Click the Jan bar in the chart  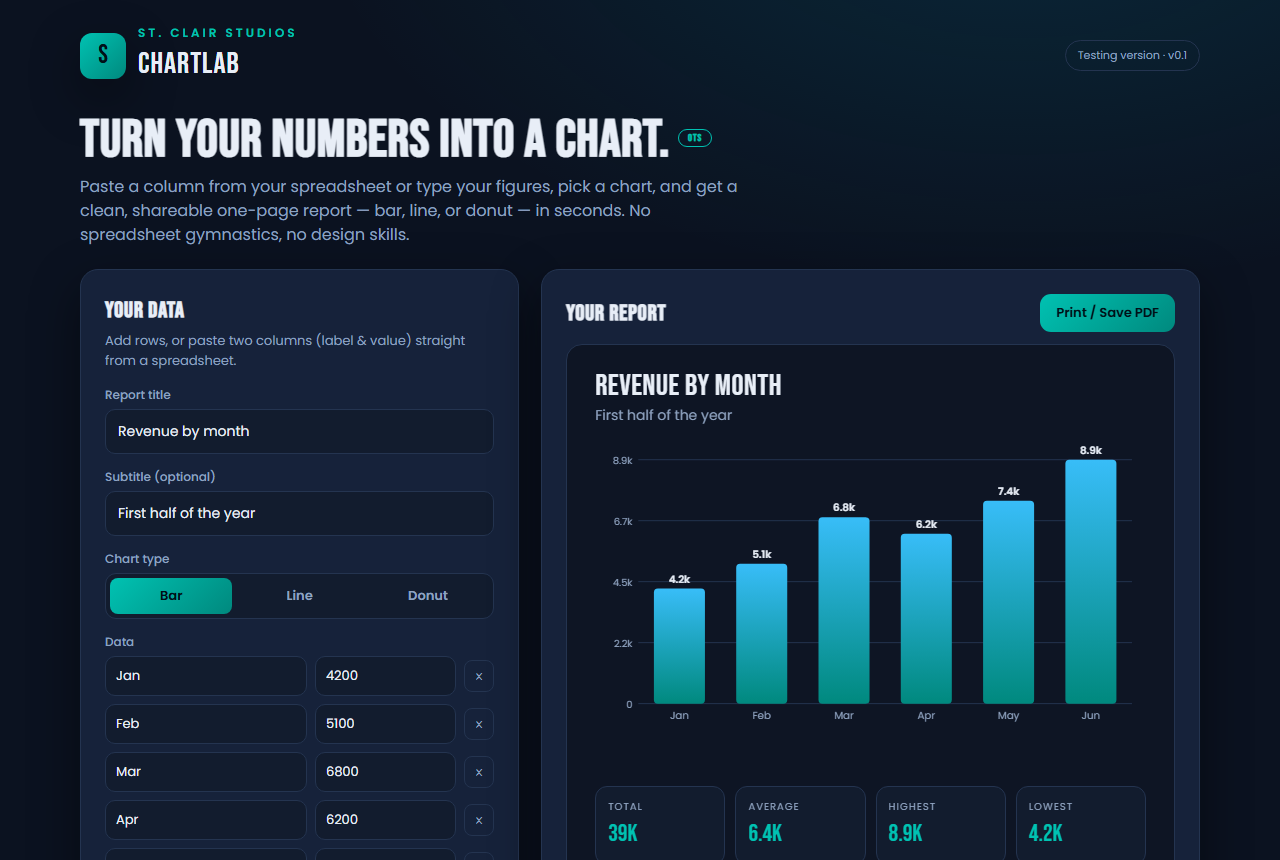point(679,646)
